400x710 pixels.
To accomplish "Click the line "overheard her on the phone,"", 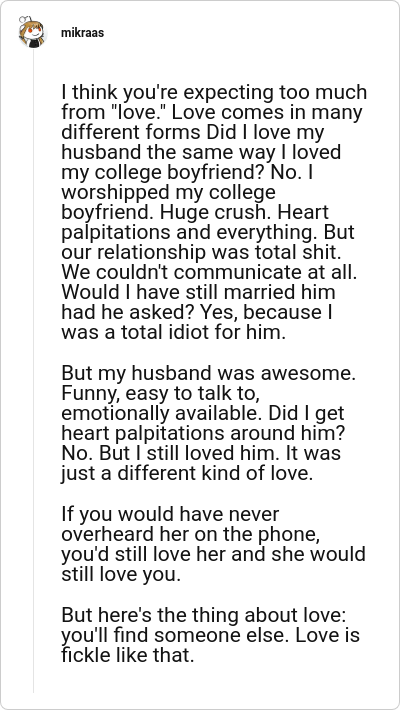I will click(x=191, y=535).
